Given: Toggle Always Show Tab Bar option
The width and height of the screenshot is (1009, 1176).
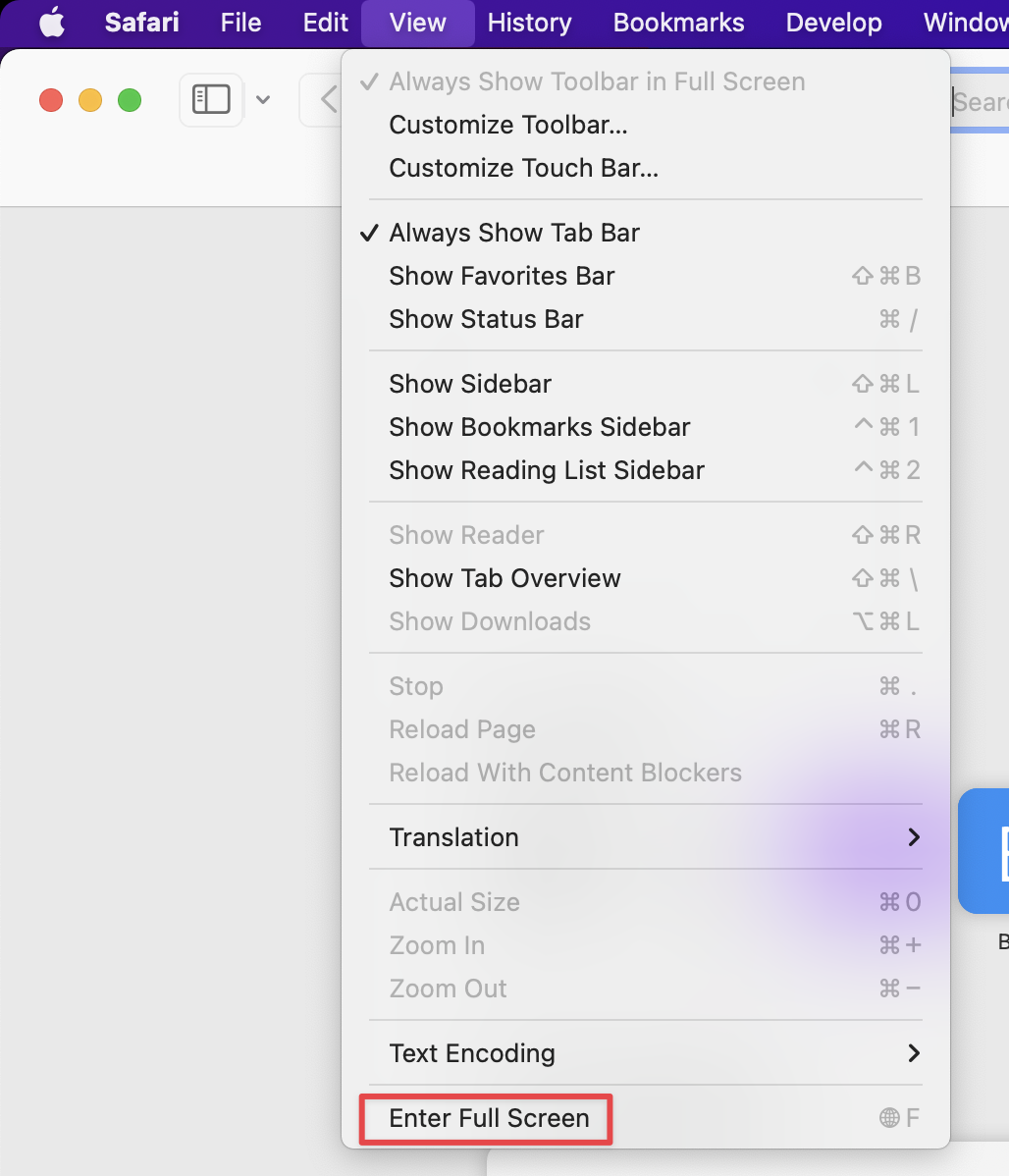Looking at the screenshot, I should click(645, 233).
